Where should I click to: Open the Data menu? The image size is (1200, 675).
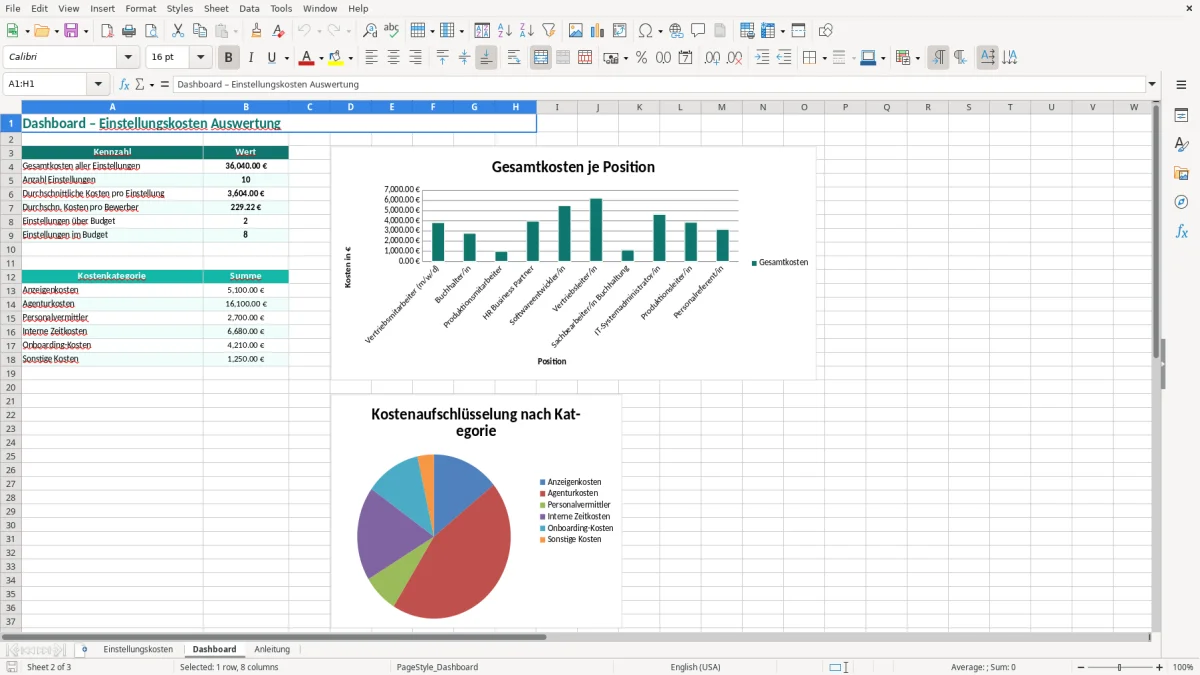coord(249,8)
